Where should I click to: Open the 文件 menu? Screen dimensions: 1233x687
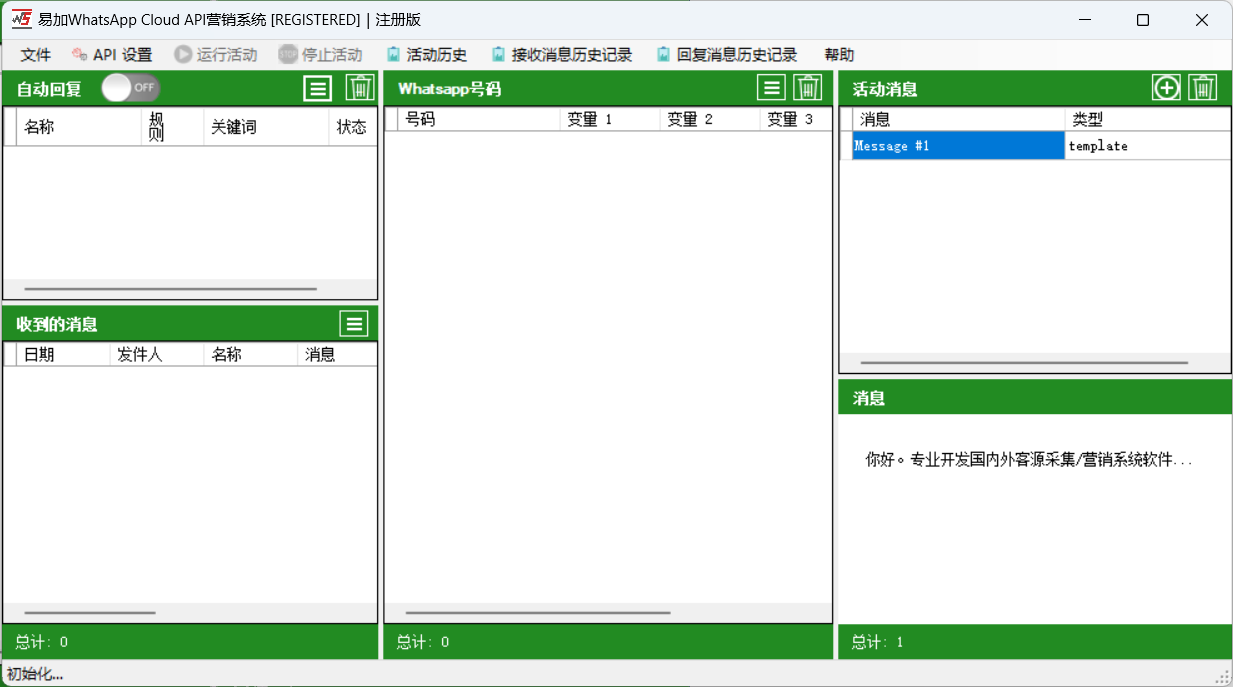[36, 55]
